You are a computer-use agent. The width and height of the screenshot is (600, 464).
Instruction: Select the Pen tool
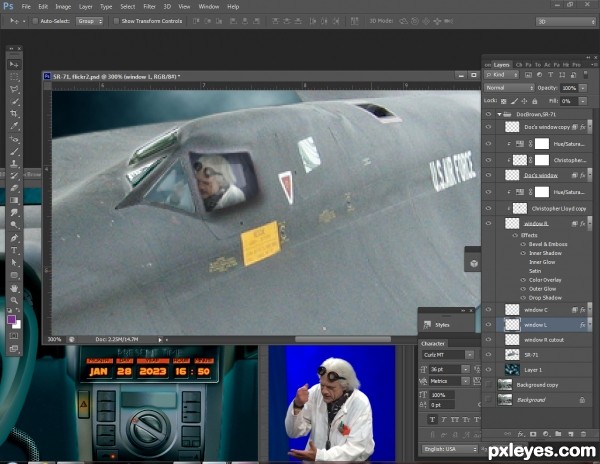point(14,238)
